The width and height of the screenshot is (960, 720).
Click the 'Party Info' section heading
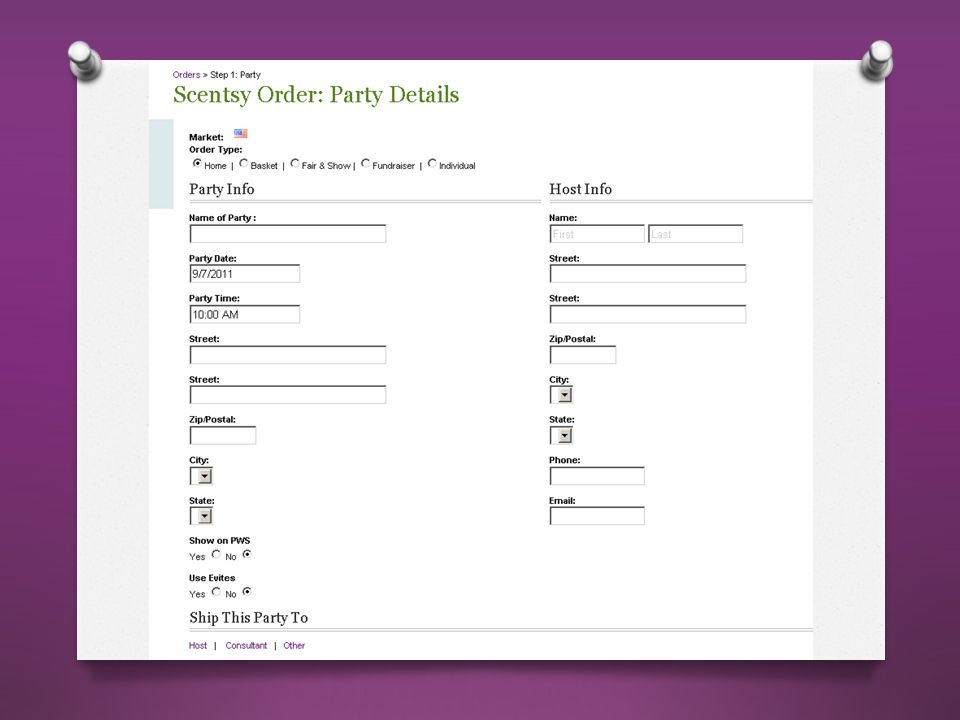pyautogui.click(x=222, y=189)
